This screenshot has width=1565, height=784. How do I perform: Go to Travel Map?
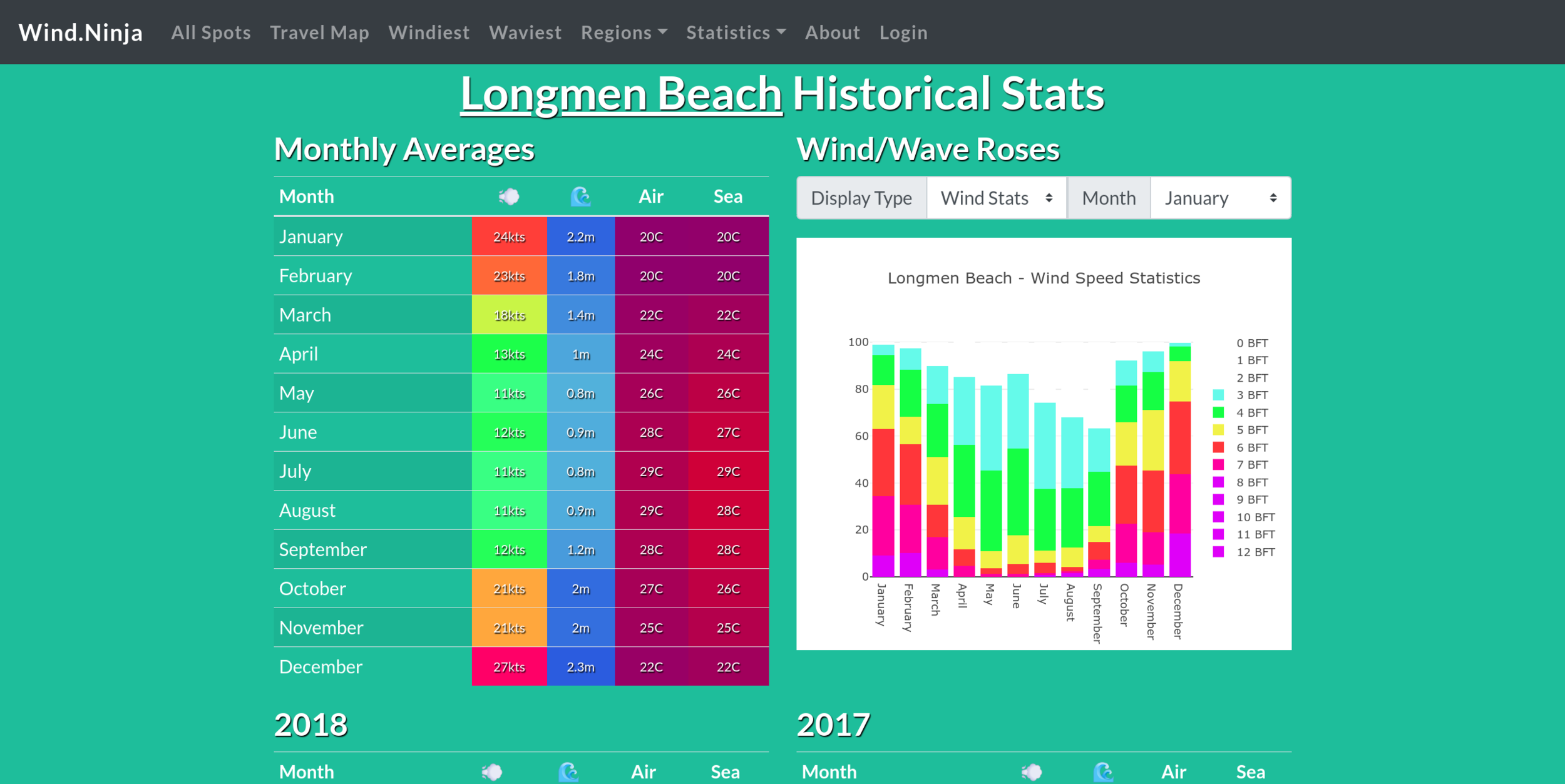[x=319, y=33]
